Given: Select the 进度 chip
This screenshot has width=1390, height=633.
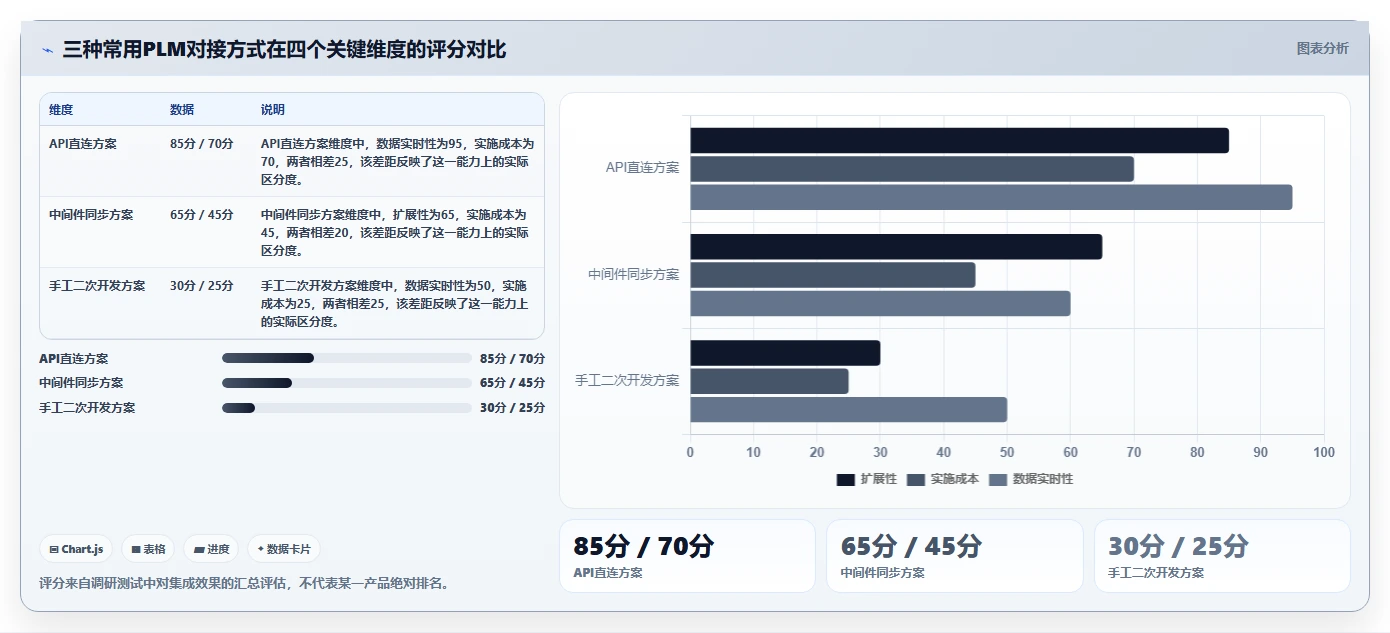Looking at the screenshot, I should (x=211, y=549).
